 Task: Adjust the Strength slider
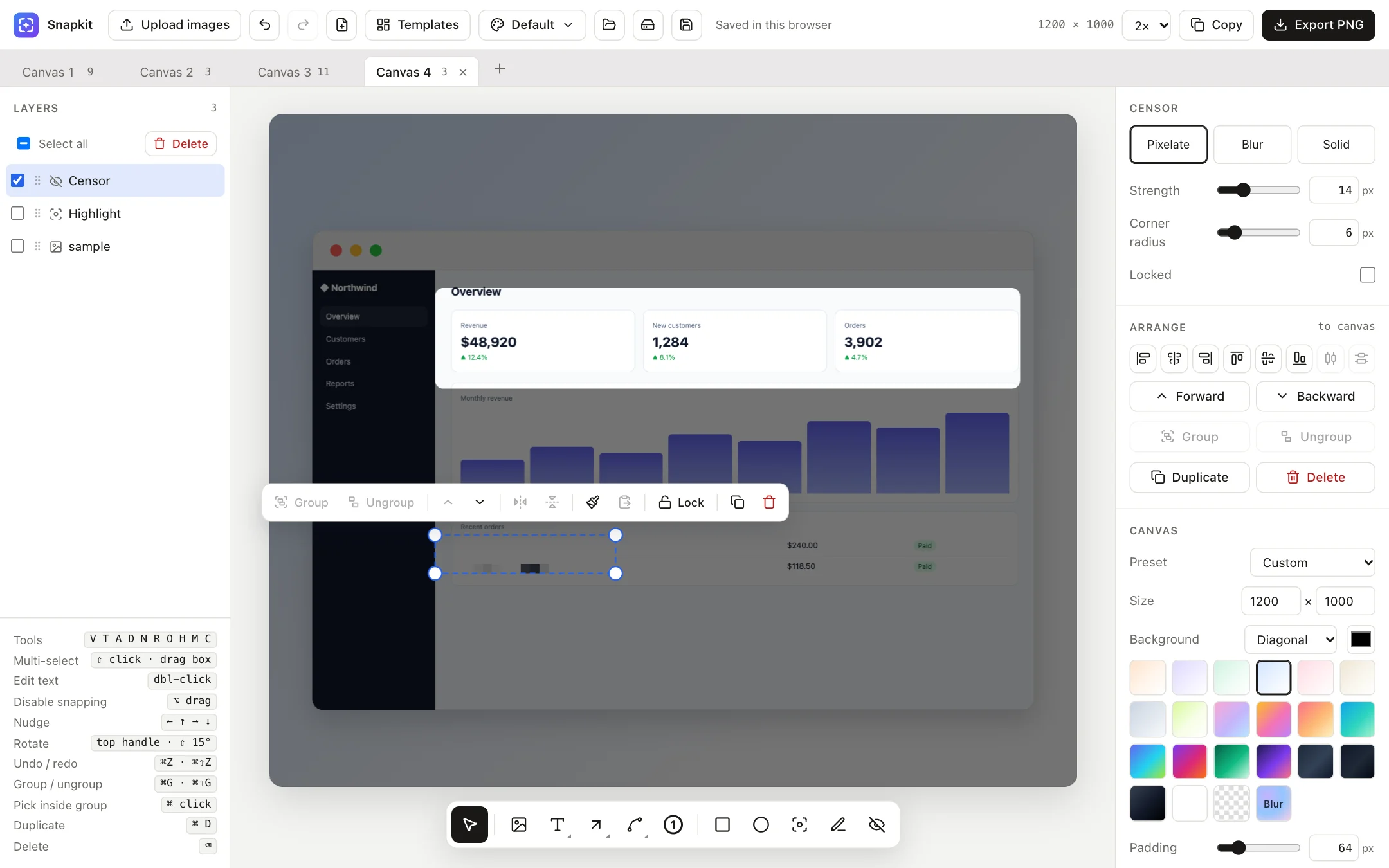[1258, 190]
